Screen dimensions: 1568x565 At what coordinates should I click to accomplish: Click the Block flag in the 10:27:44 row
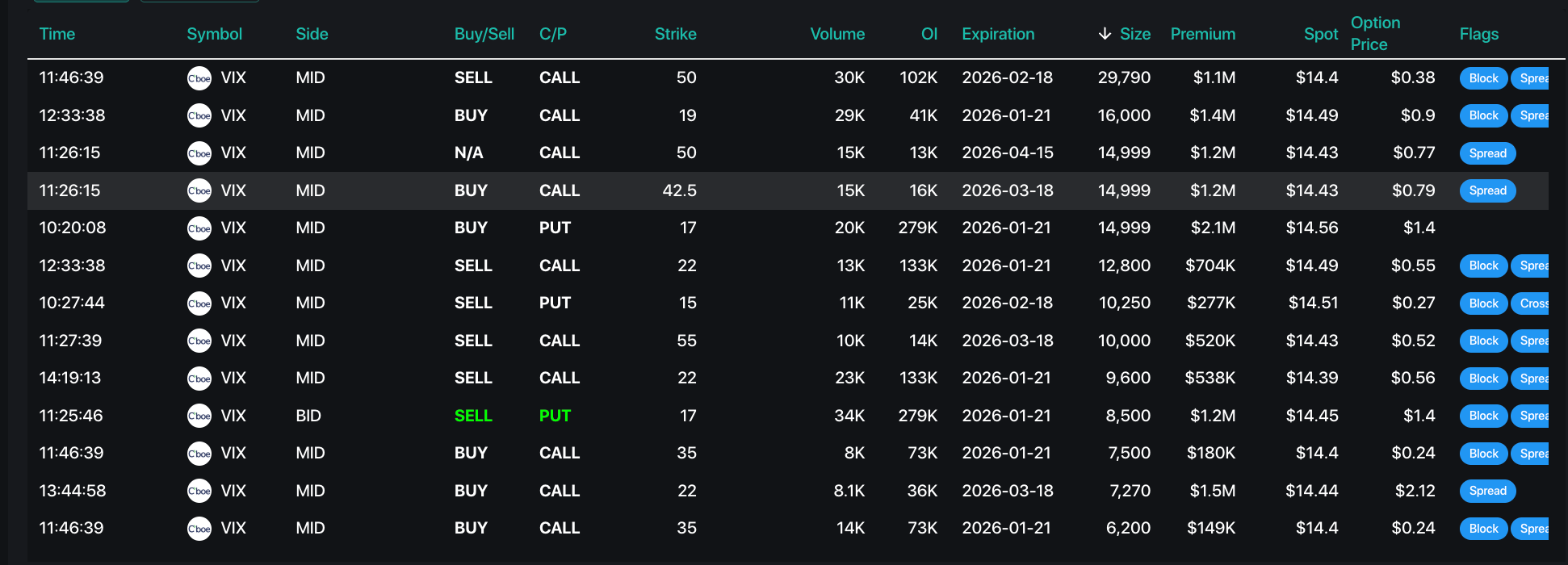coord(1483,303)
